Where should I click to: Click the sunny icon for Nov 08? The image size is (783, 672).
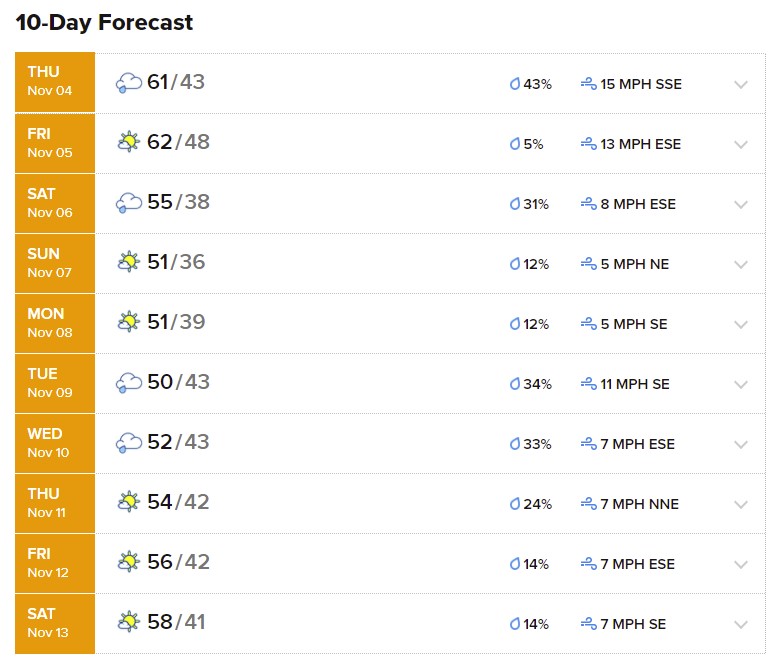coord(129,322)
